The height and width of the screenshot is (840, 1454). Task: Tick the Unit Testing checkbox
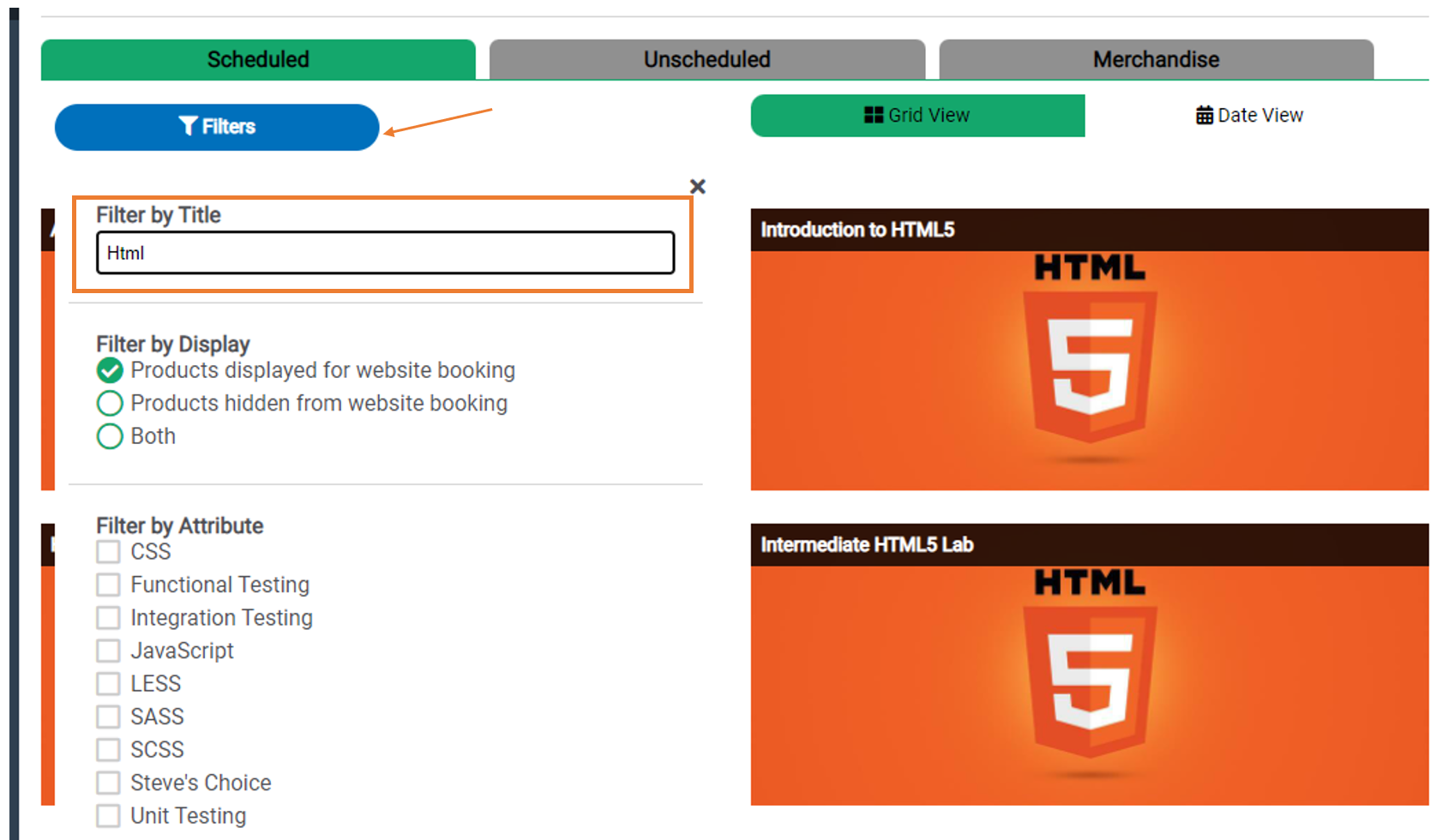point(108,816)
